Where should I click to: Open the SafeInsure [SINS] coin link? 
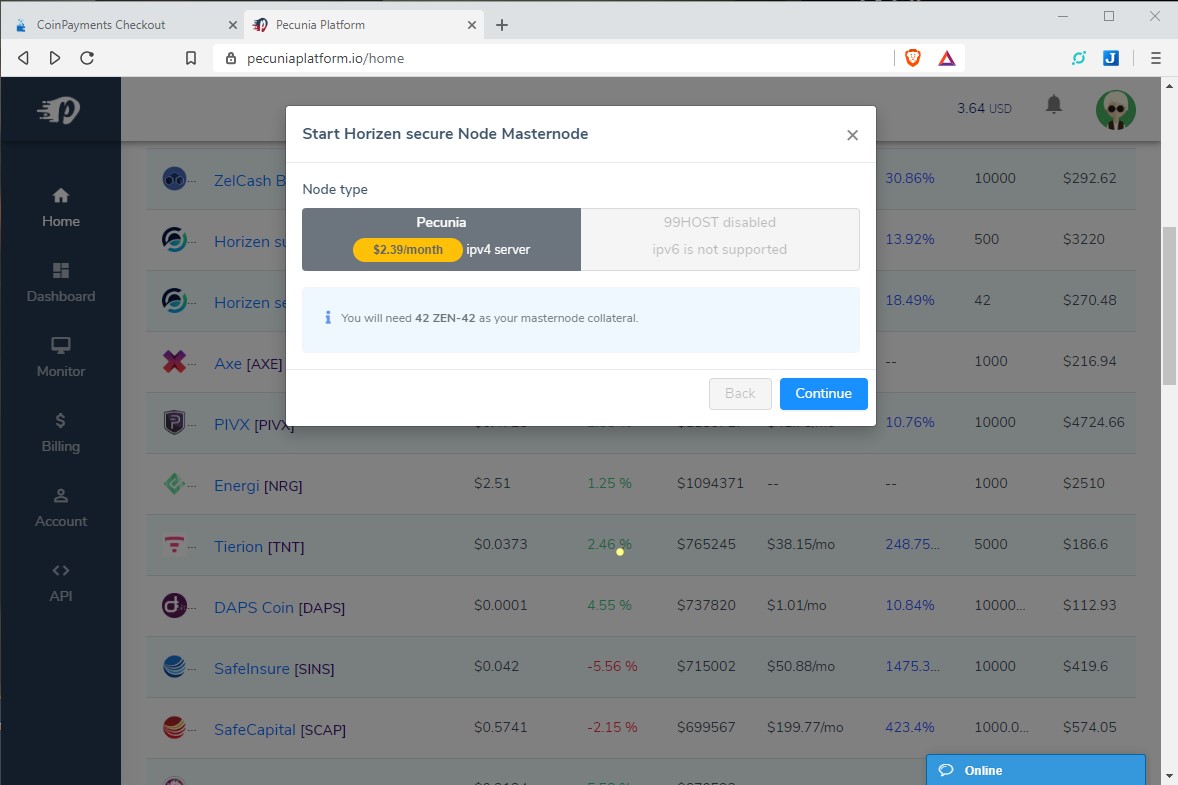pos(274,668)
